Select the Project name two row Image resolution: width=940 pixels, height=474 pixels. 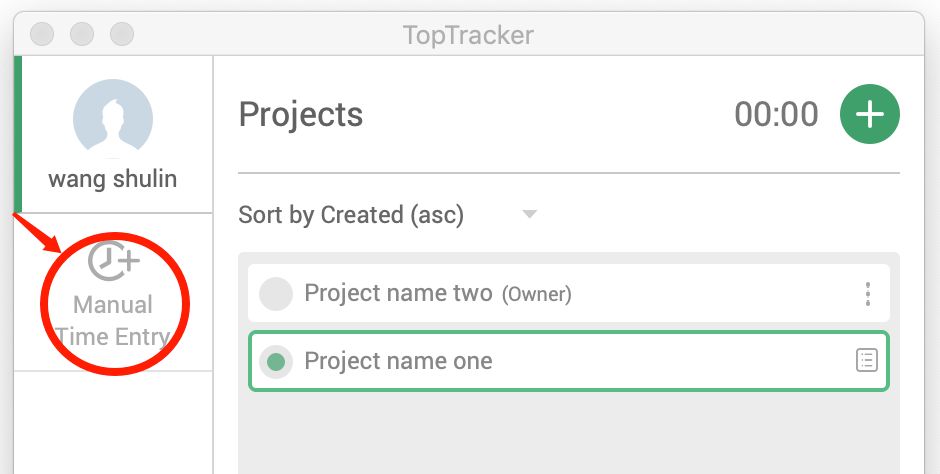pyautogui.click(x=568, y=294)
